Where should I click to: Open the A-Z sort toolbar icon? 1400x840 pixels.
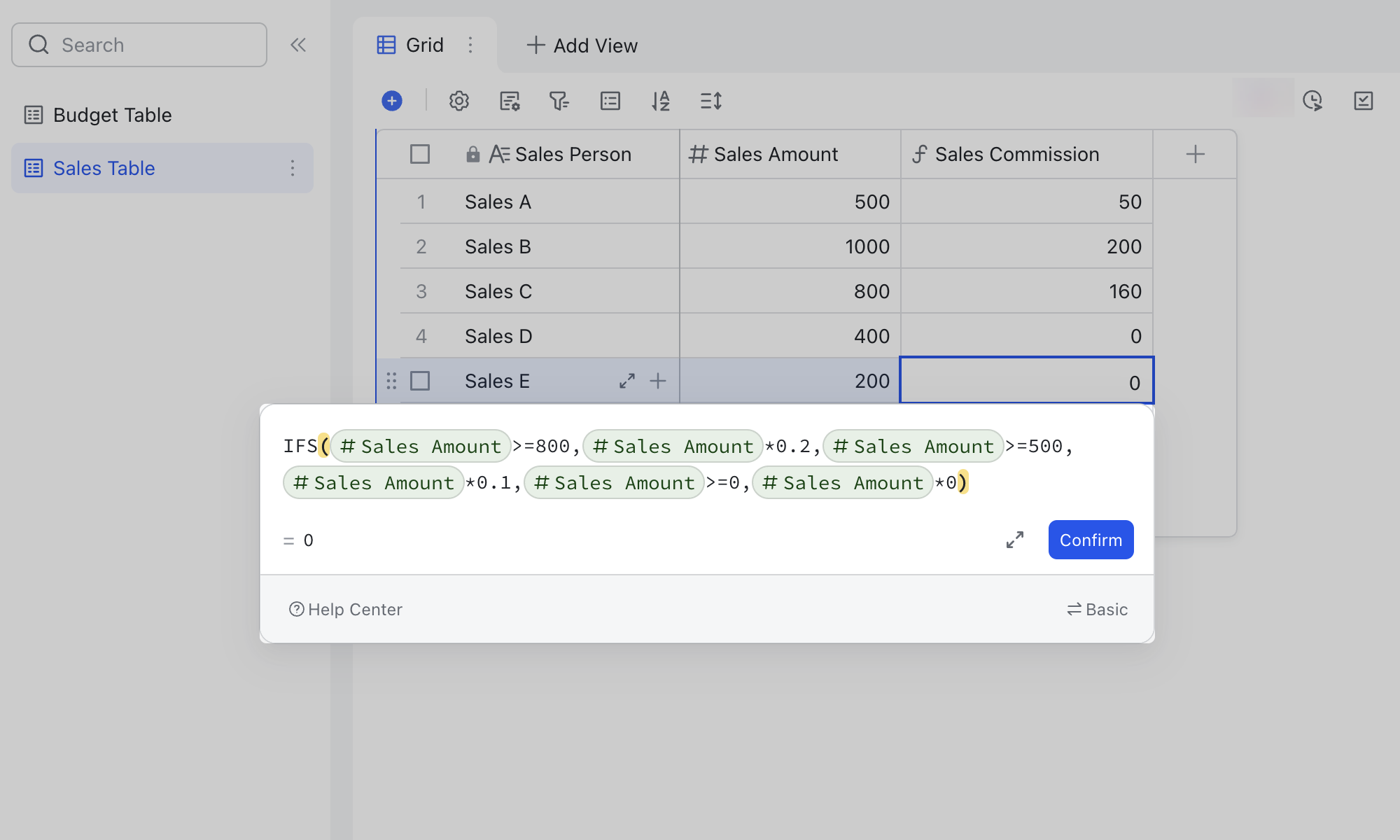point(661,101)
